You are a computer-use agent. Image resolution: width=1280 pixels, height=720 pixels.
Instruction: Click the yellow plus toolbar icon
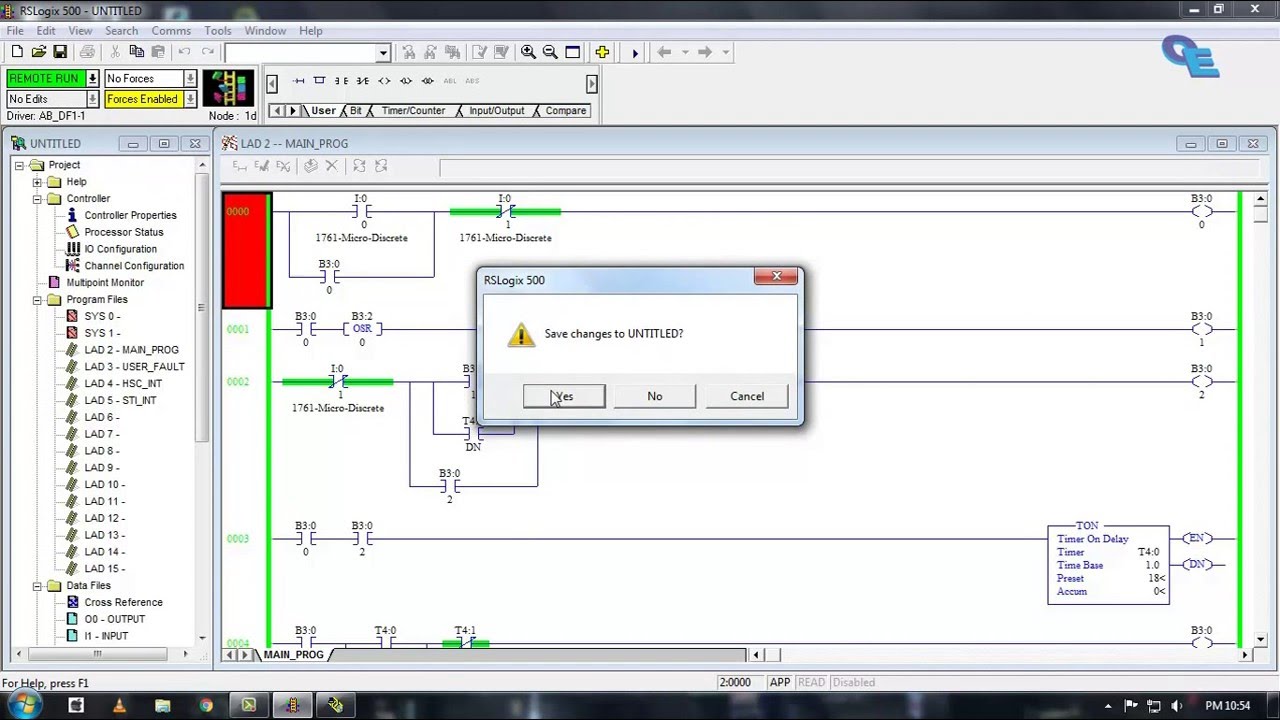point(602,52)
